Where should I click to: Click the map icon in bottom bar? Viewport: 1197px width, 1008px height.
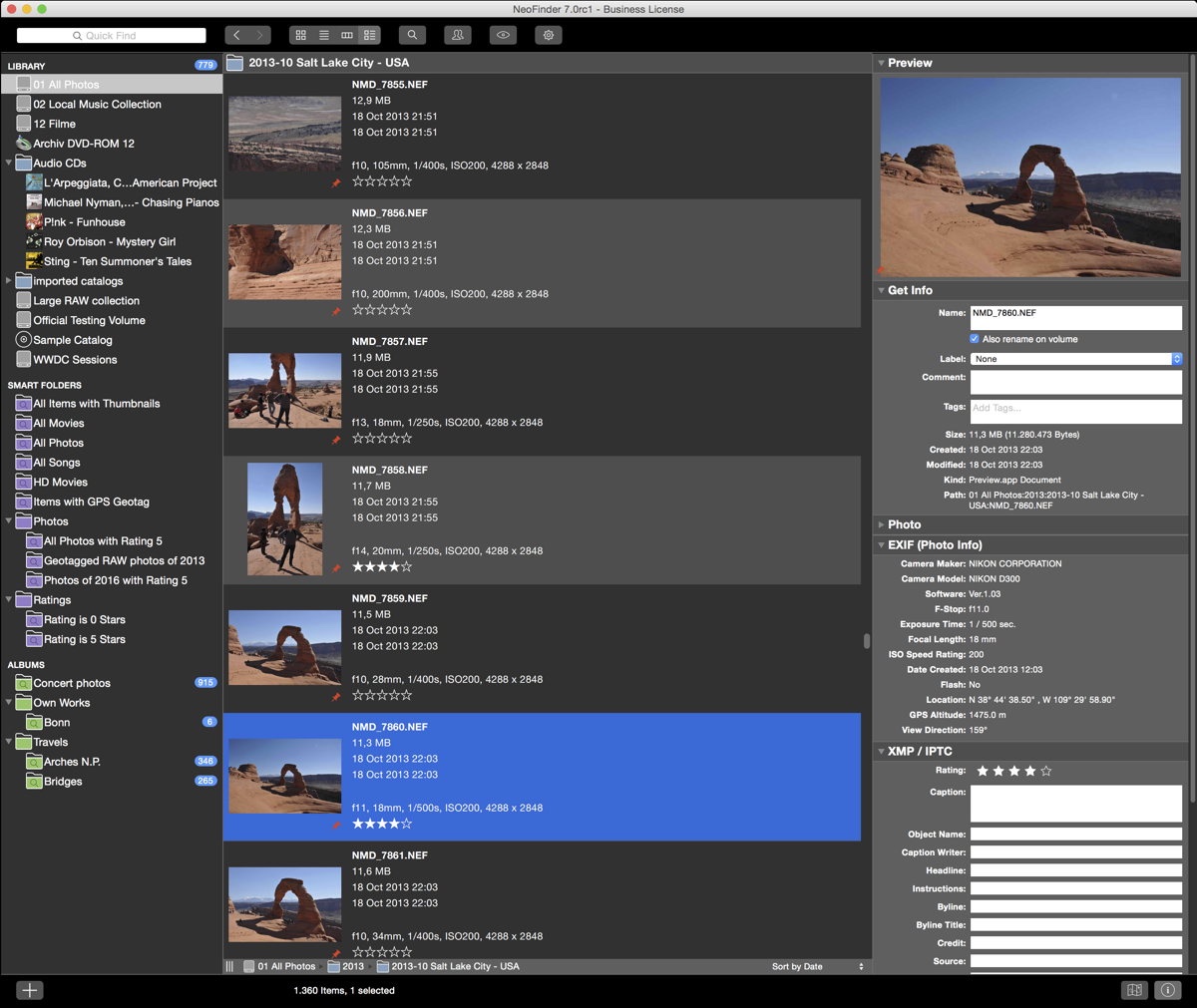coord(1134,990)
